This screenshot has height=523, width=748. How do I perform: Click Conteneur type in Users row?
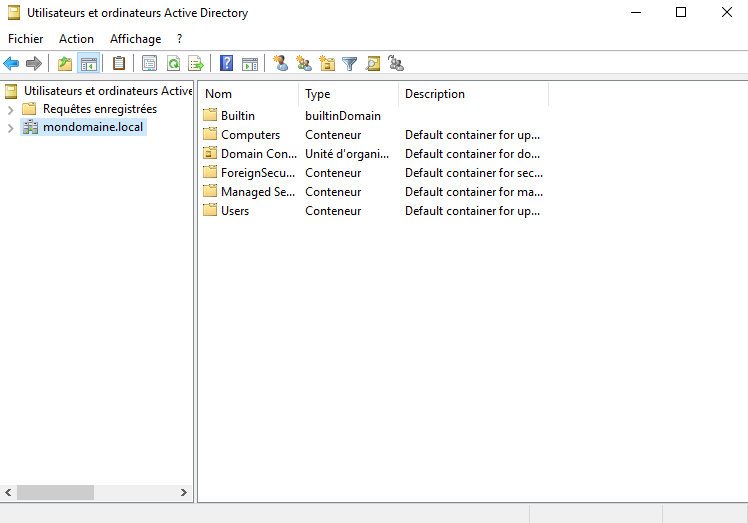(333, 210)
